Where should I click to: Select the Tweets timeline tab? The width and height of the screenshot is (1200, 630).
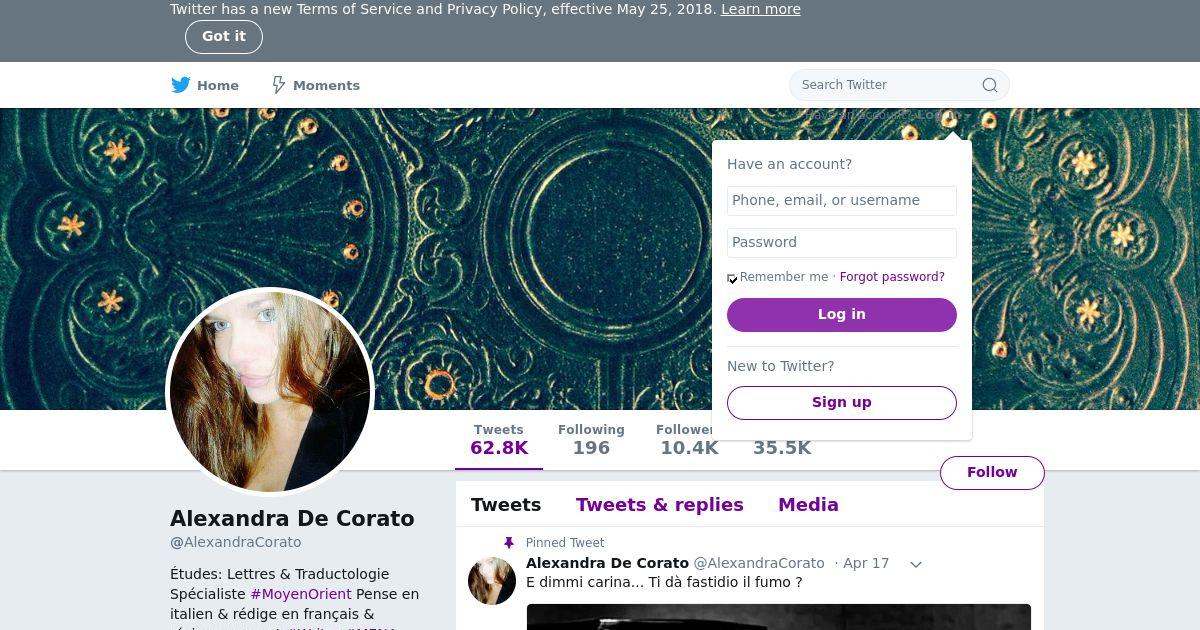[506, 505]
